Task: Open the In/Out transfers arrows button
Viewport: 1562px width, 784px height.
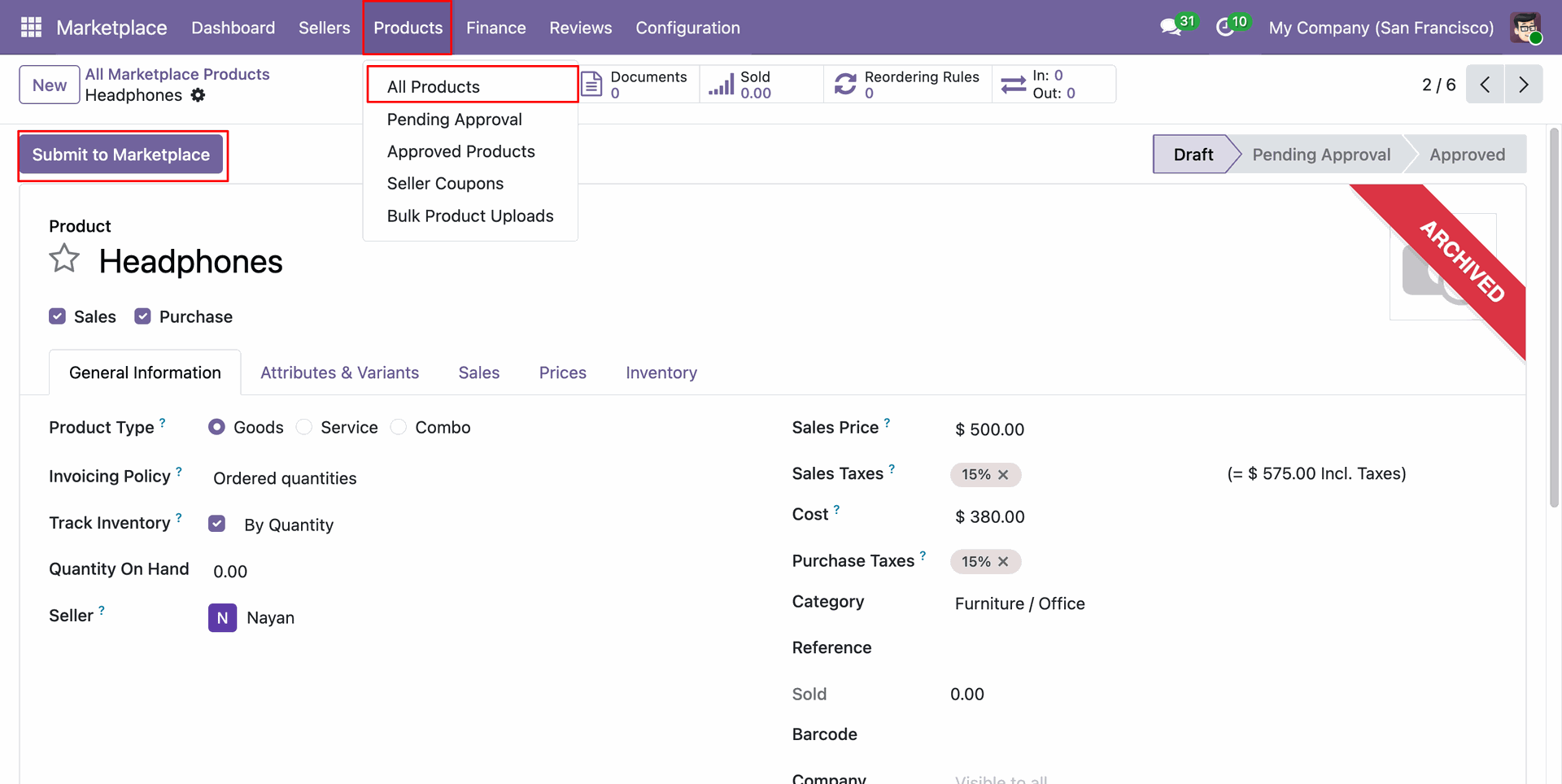Action: (1054, 84)
